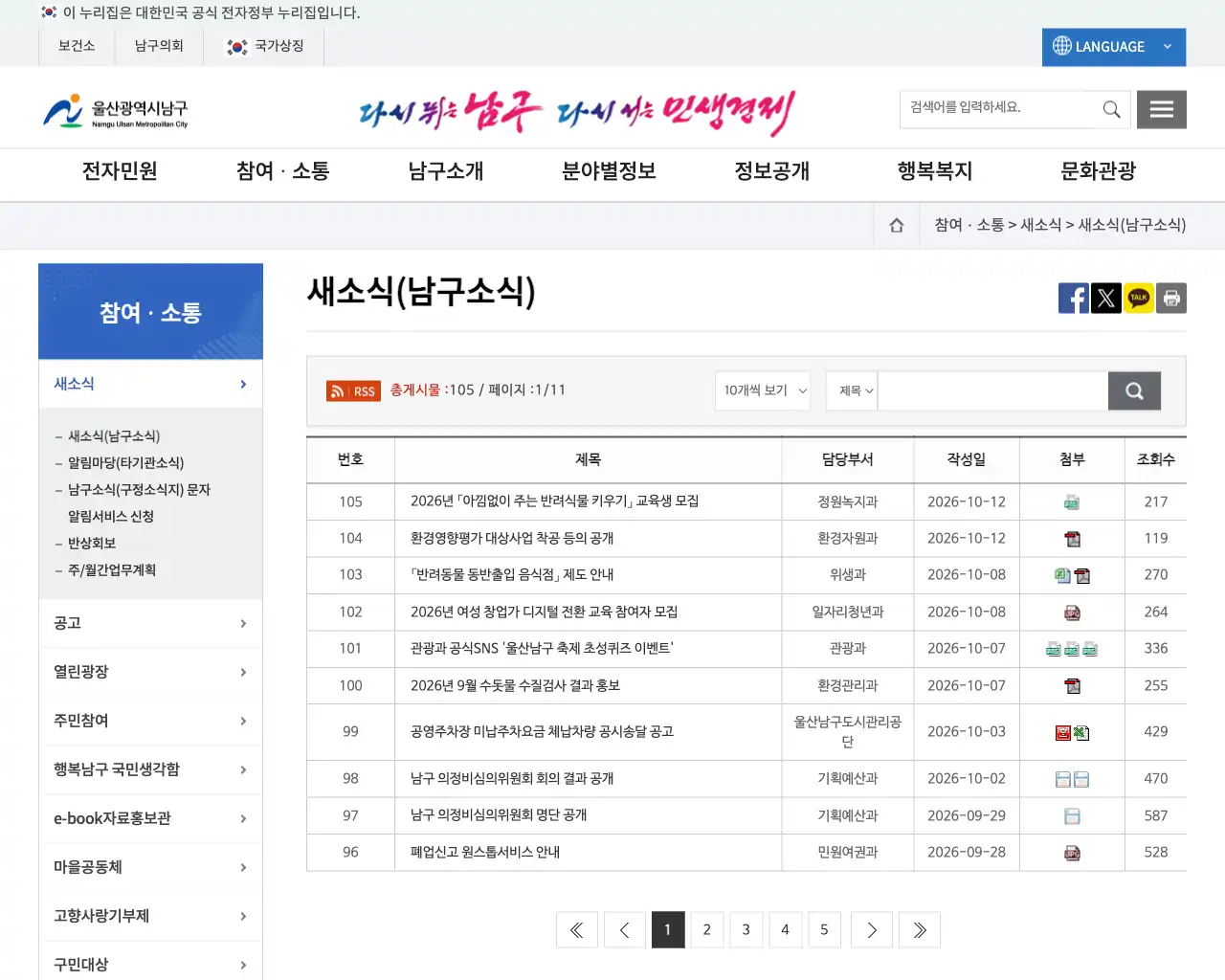
Task: Open 남구소개 main menu
Action: point(446,171)
